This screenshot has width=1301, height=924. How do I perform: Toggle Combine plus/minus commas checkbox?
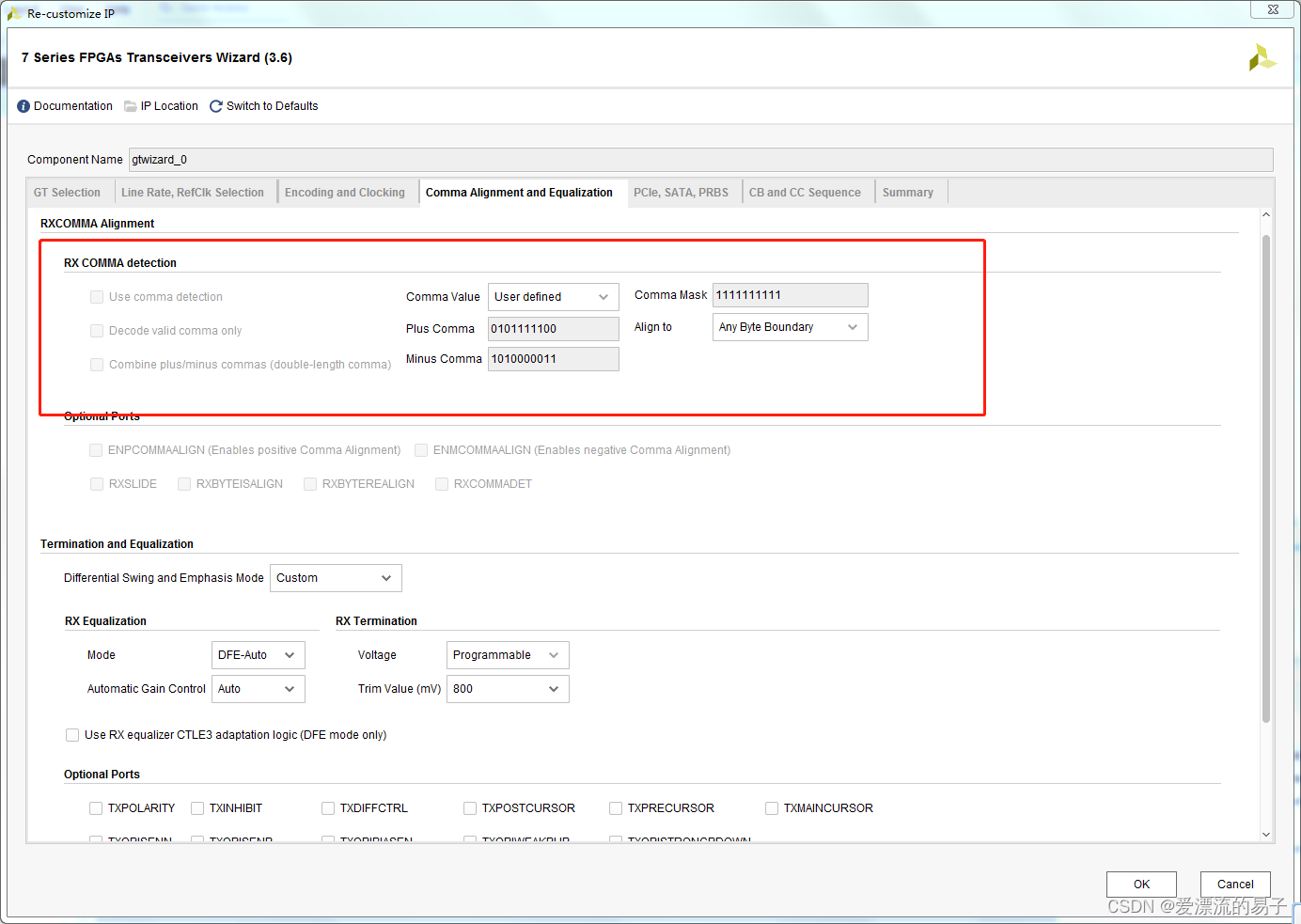(97, 365)
